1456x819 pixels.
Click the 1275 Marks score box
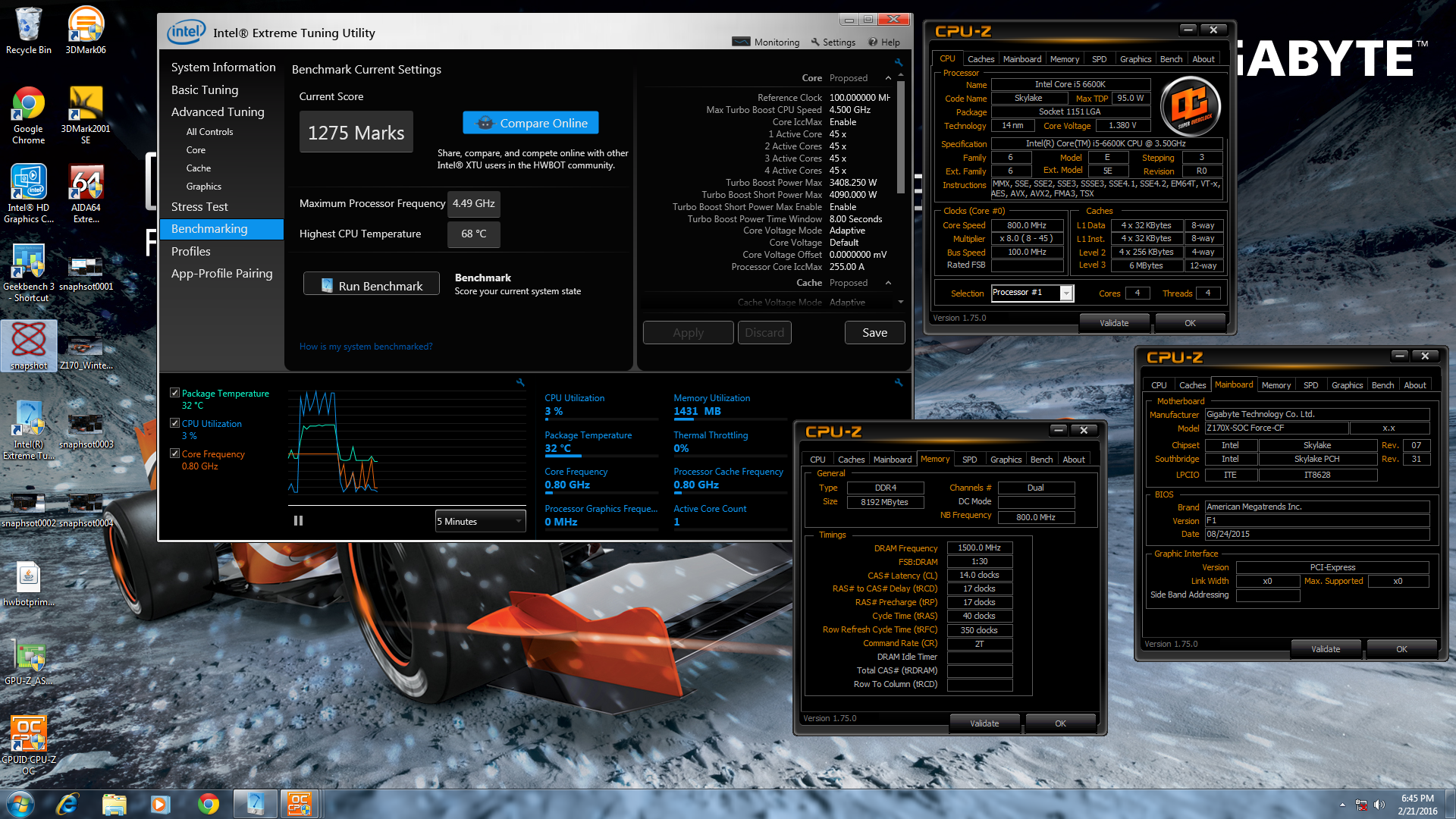(x=356, y=133)
